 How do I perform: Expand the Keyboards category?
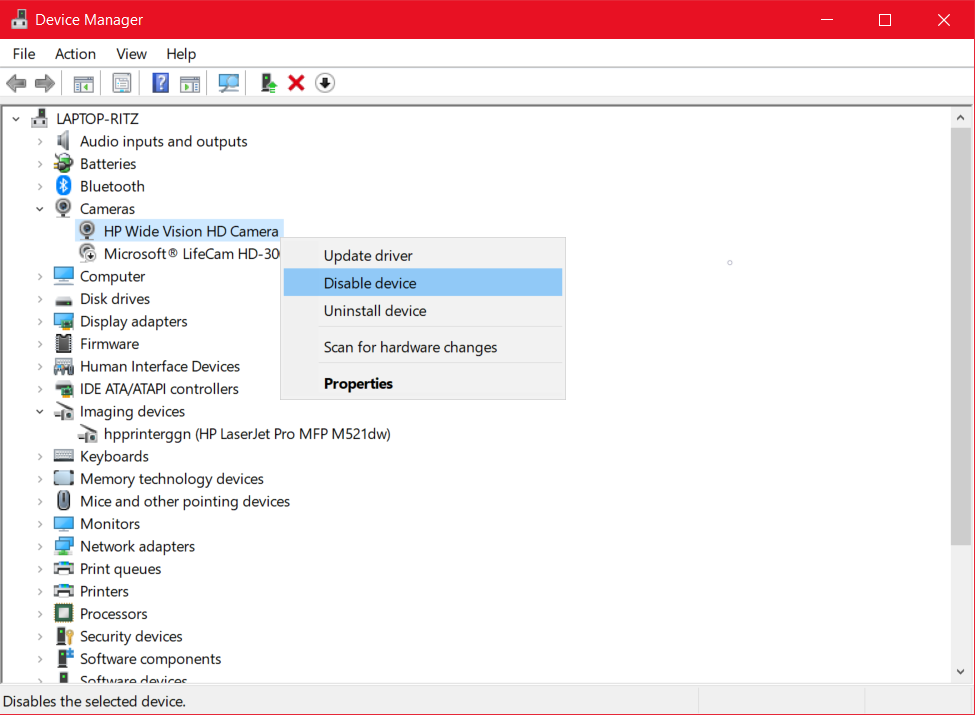(40, 456)
